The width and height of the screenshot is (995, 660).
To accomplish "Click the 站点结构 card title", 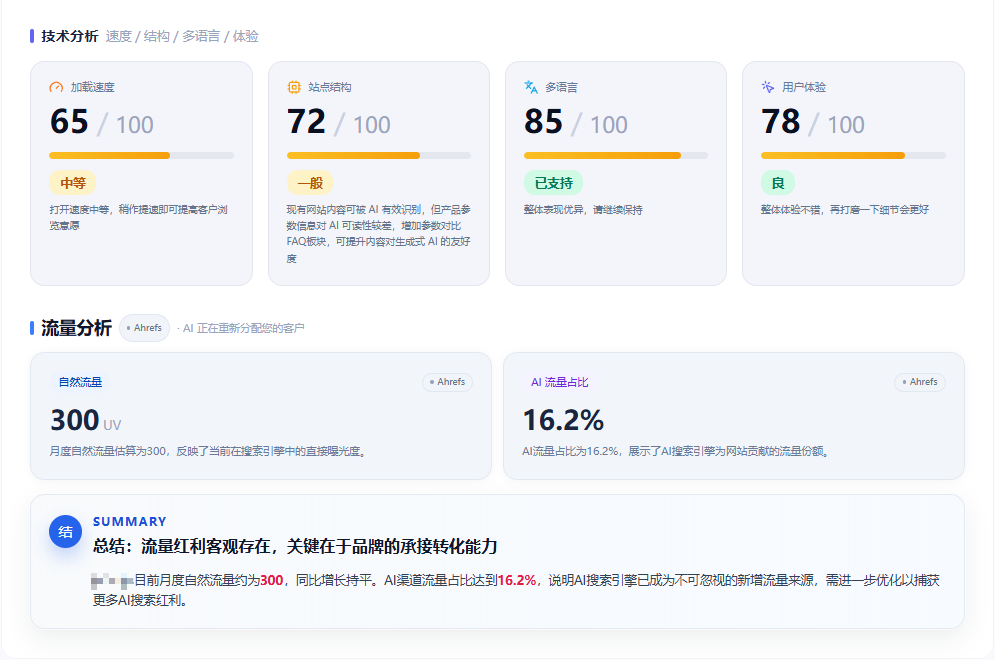I will pyautogui.click(x=330, y=88).
